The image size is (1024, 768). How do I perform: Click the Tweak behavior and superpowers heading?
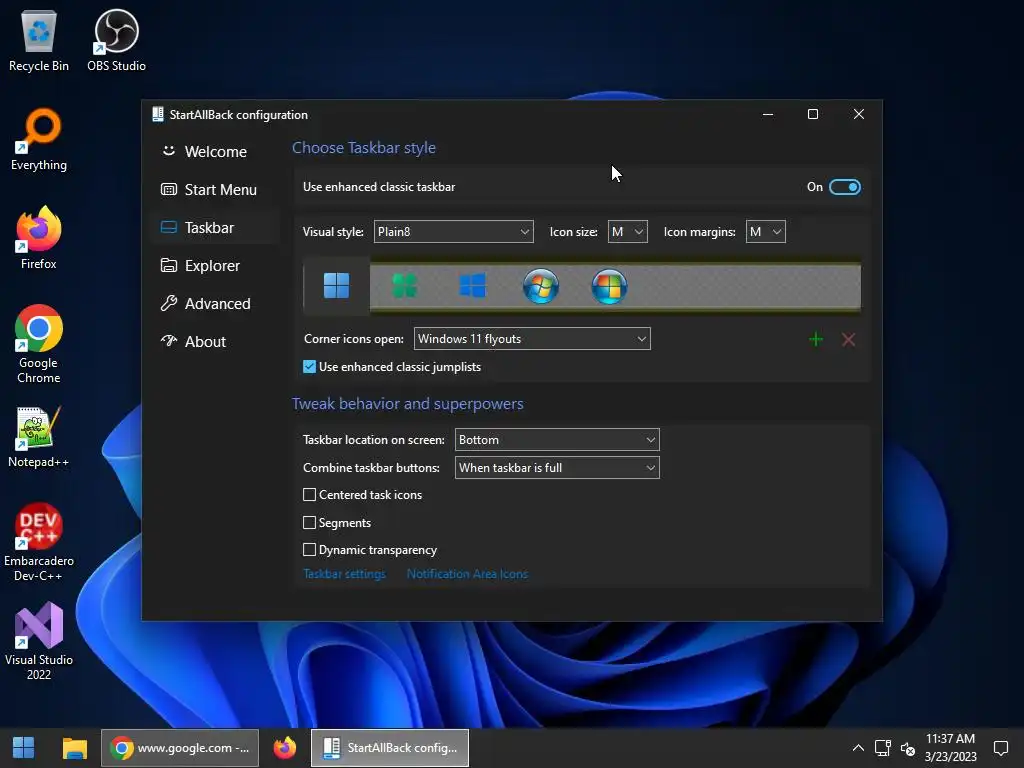pyautogui.click(x=408, y=404)
